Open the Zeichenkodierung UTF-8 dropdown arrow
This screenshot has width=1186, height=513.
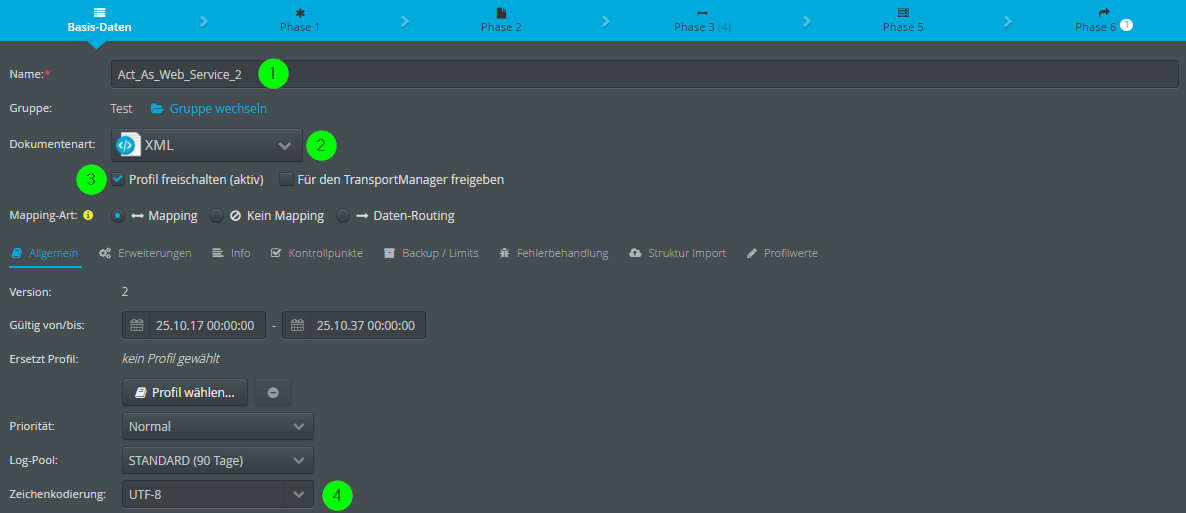pyautogui.click(x=299, y=495)
